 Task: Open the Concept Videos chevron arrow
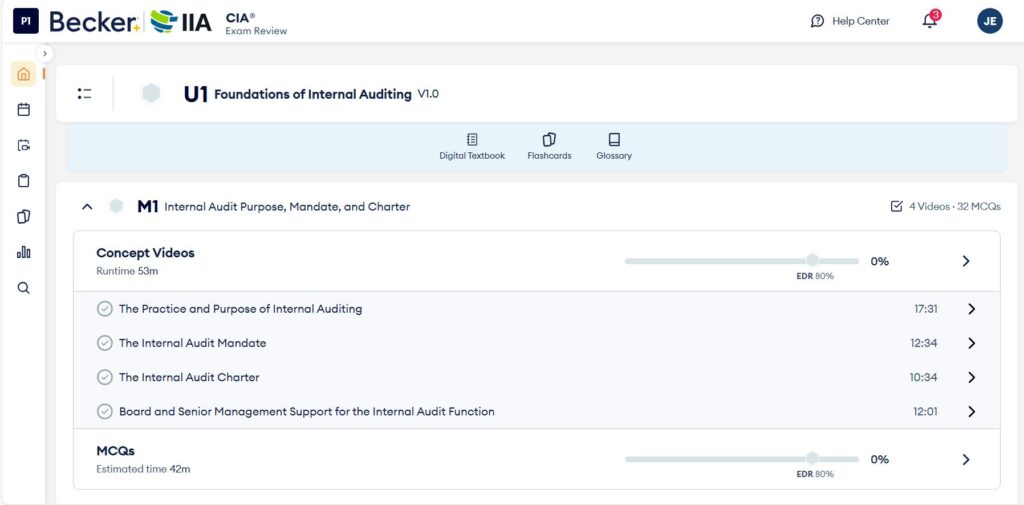coord(966,261)
